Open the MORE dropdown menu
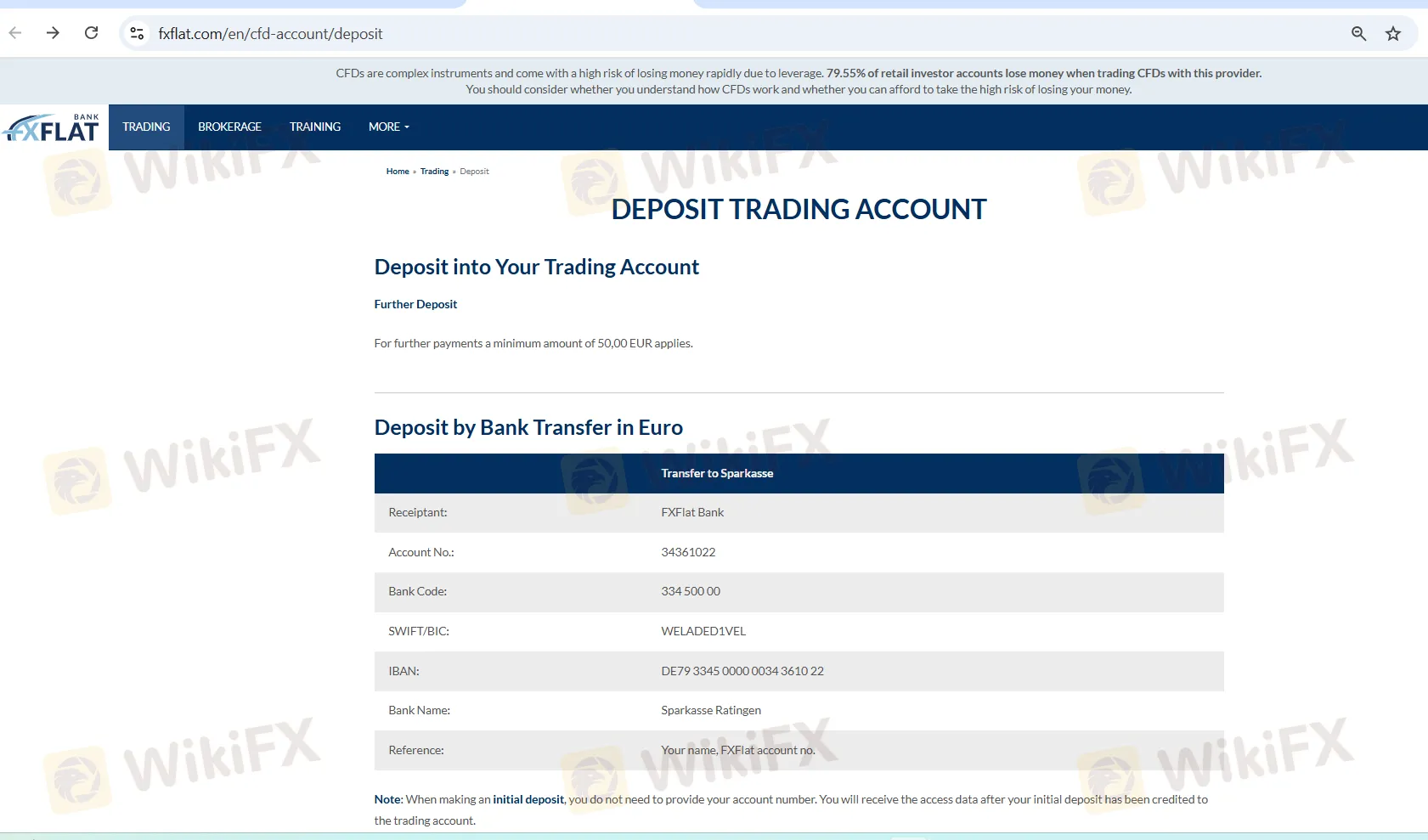The image size is (1428, 840). click(x=388, y=127)
